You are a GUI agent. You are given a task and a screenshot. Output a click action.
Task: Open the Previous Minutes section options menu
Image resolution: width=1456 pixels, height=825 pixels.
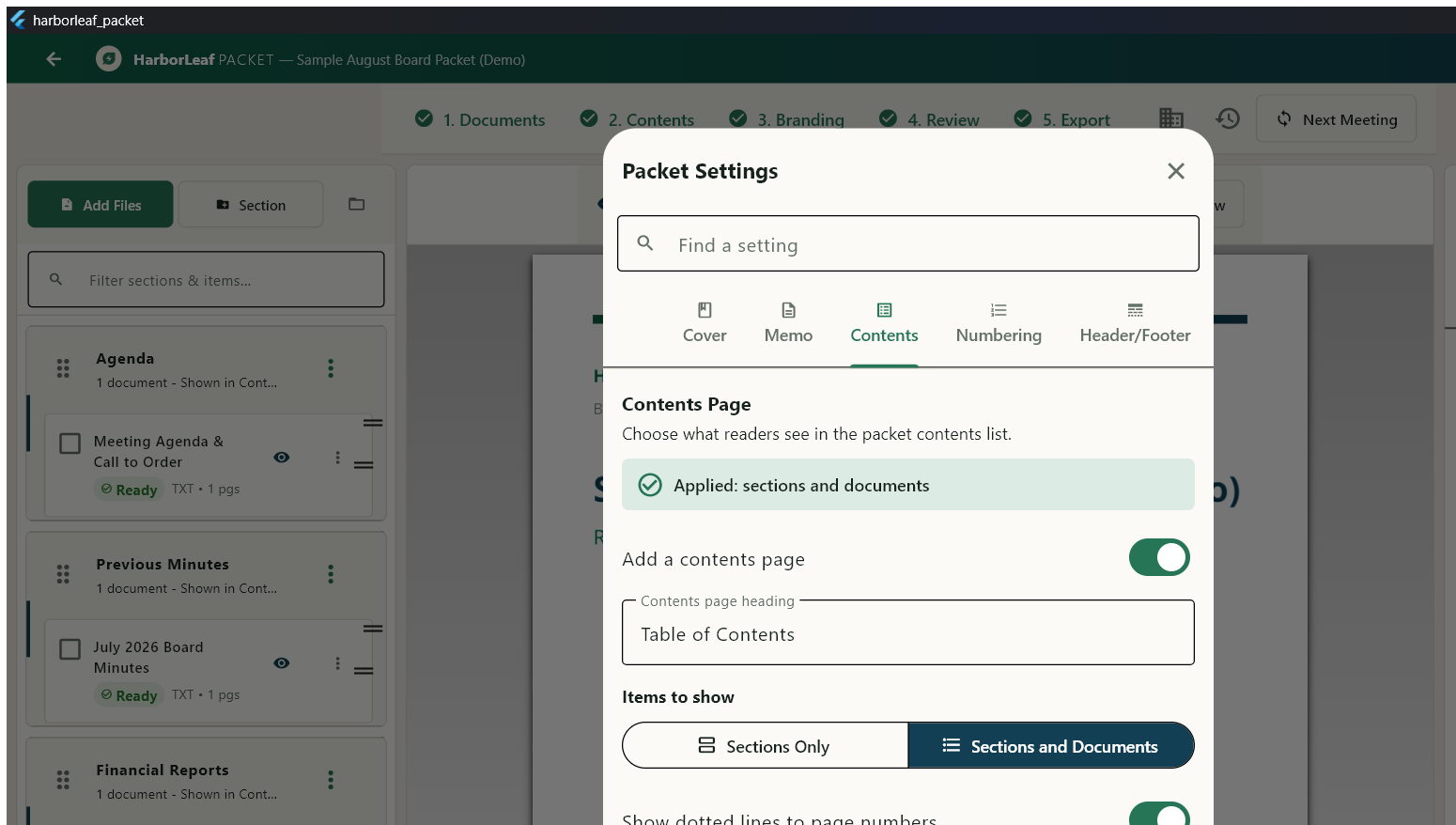coord(331,574)
